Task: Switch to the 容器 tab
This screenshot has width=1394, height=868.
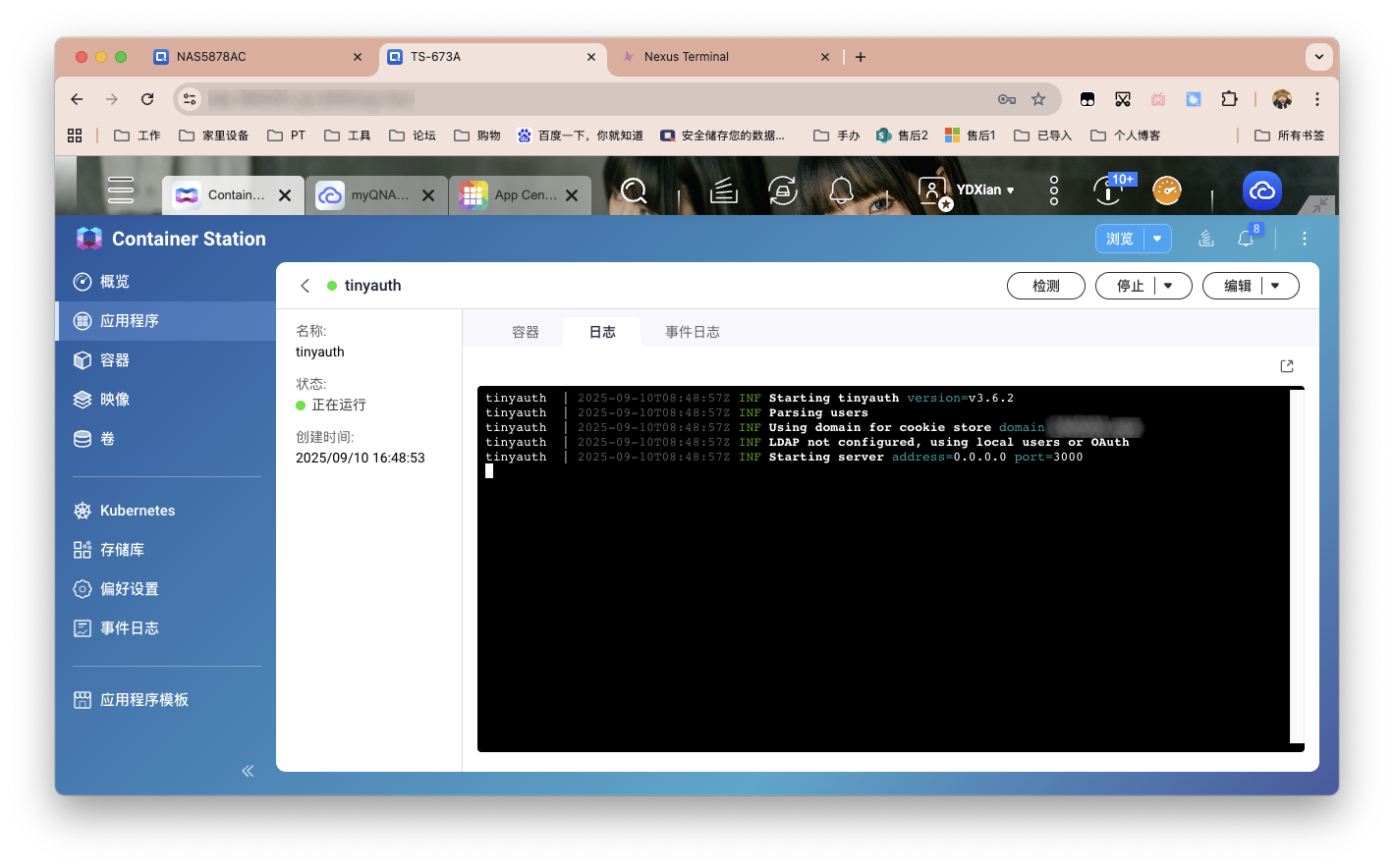Action: (526, 332)
